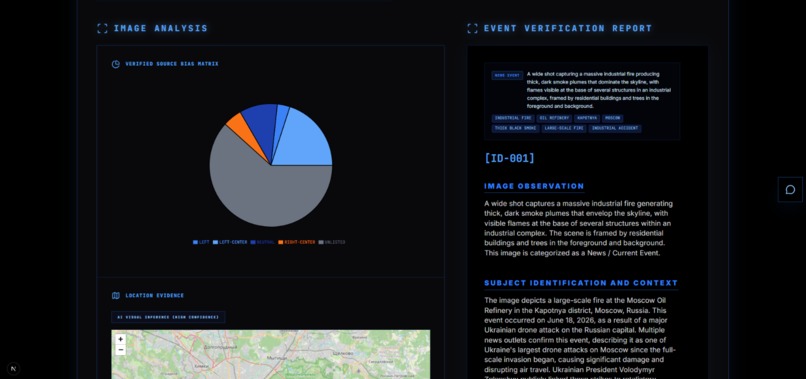This screenshot has width=806, height=379.
Task: Click the KAPOTNYA tag
Action: click(x=587, y=118)
